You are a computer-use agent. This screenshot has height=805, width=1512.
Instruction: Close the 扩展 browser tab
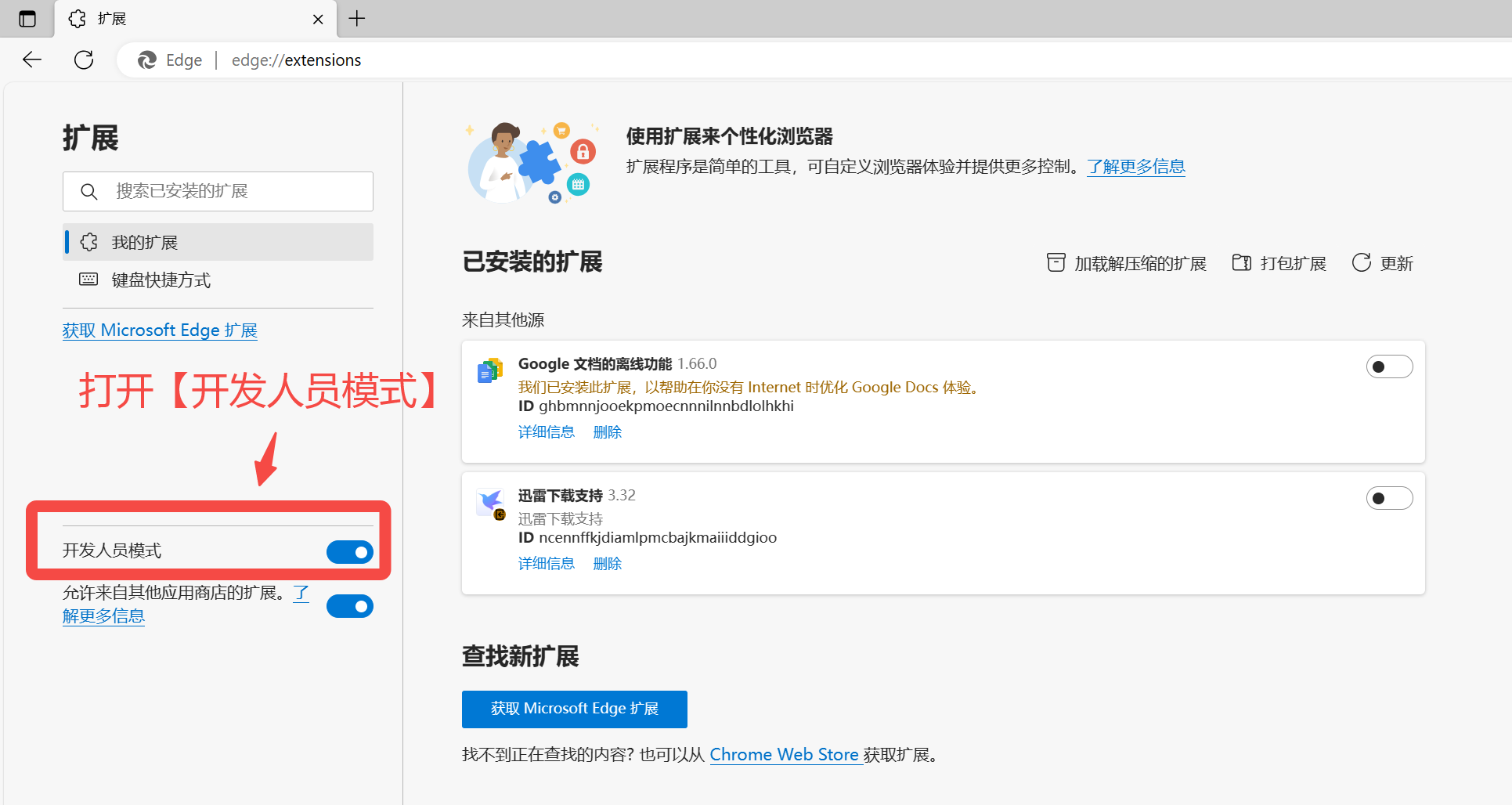click(x=318, y=19)
